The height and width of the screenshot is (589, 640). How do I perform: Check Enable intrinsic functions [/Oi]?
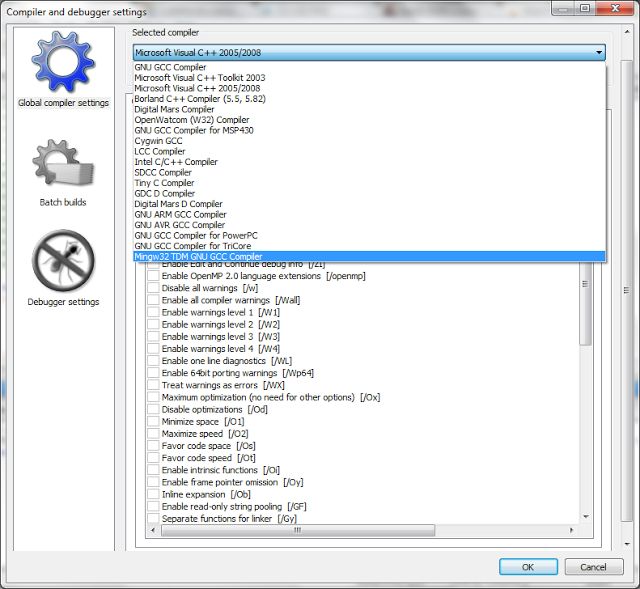pos(153,470)
